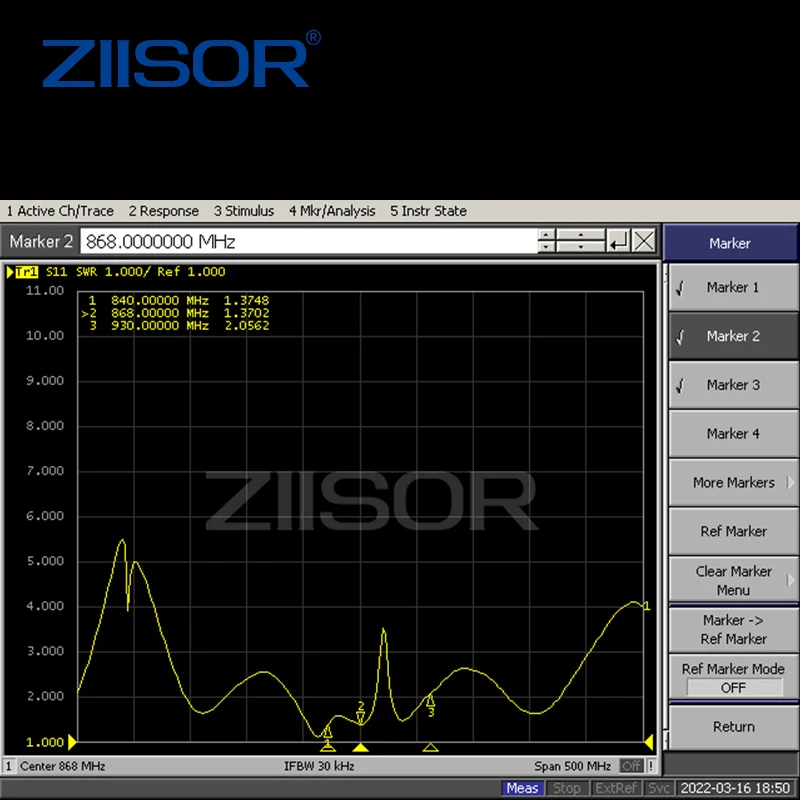Click the Marker 2 frequency input field

(x=309, y=241)
